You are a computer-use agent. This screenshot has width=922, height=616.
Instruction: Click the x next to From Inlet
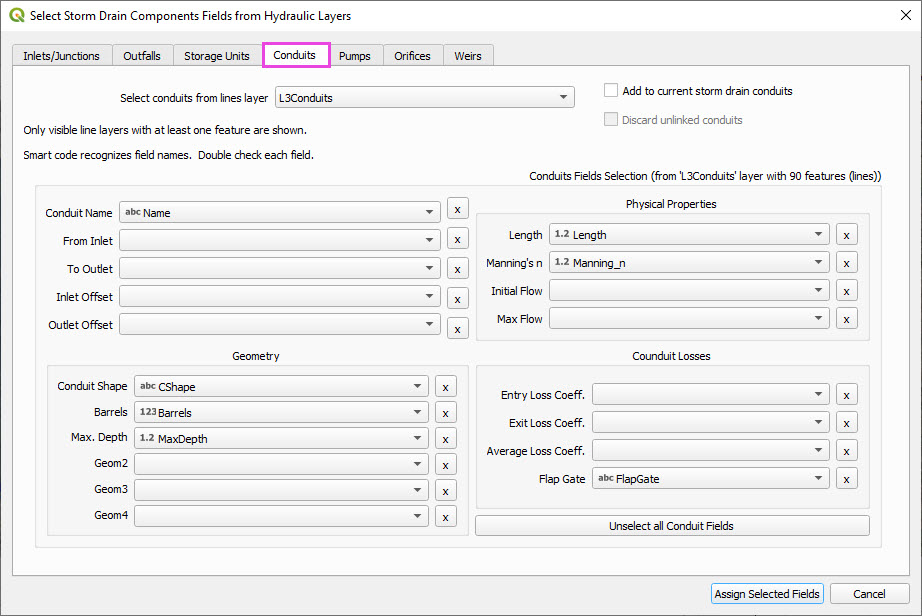click(x=457, y=239)
